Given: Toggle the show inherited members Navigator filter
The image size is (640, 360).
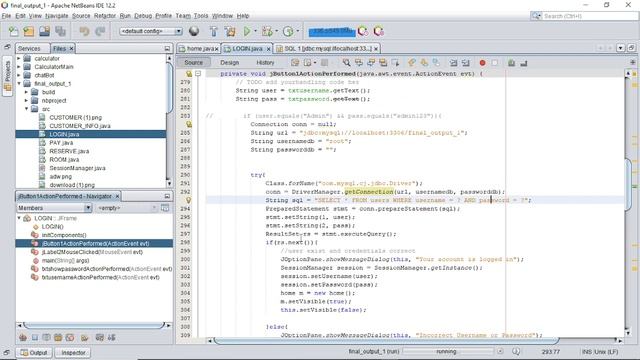Looking at the screenshot, I should pyautogui.click(x=23, y=338).
